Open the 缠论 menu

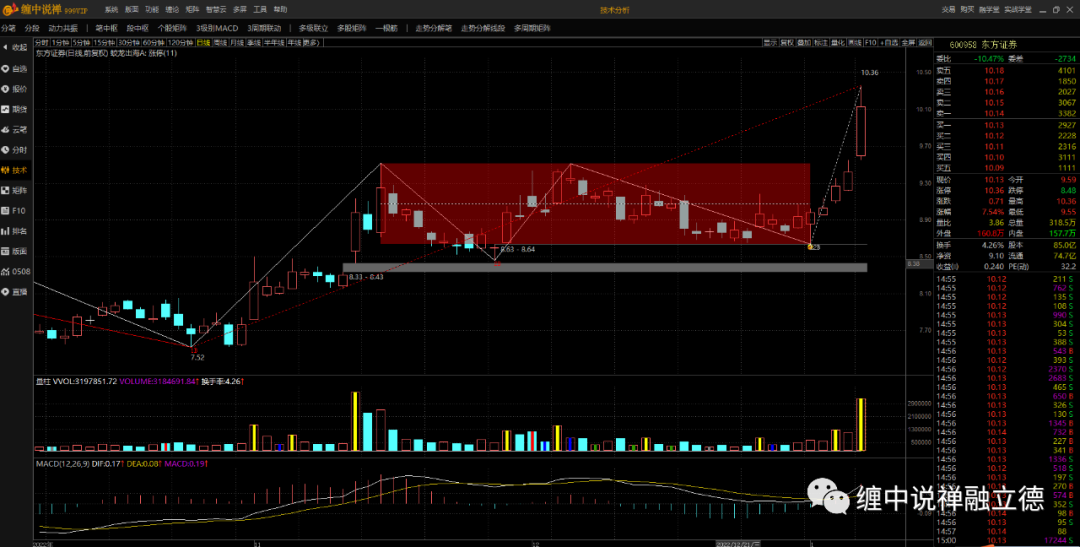(172, 10)
